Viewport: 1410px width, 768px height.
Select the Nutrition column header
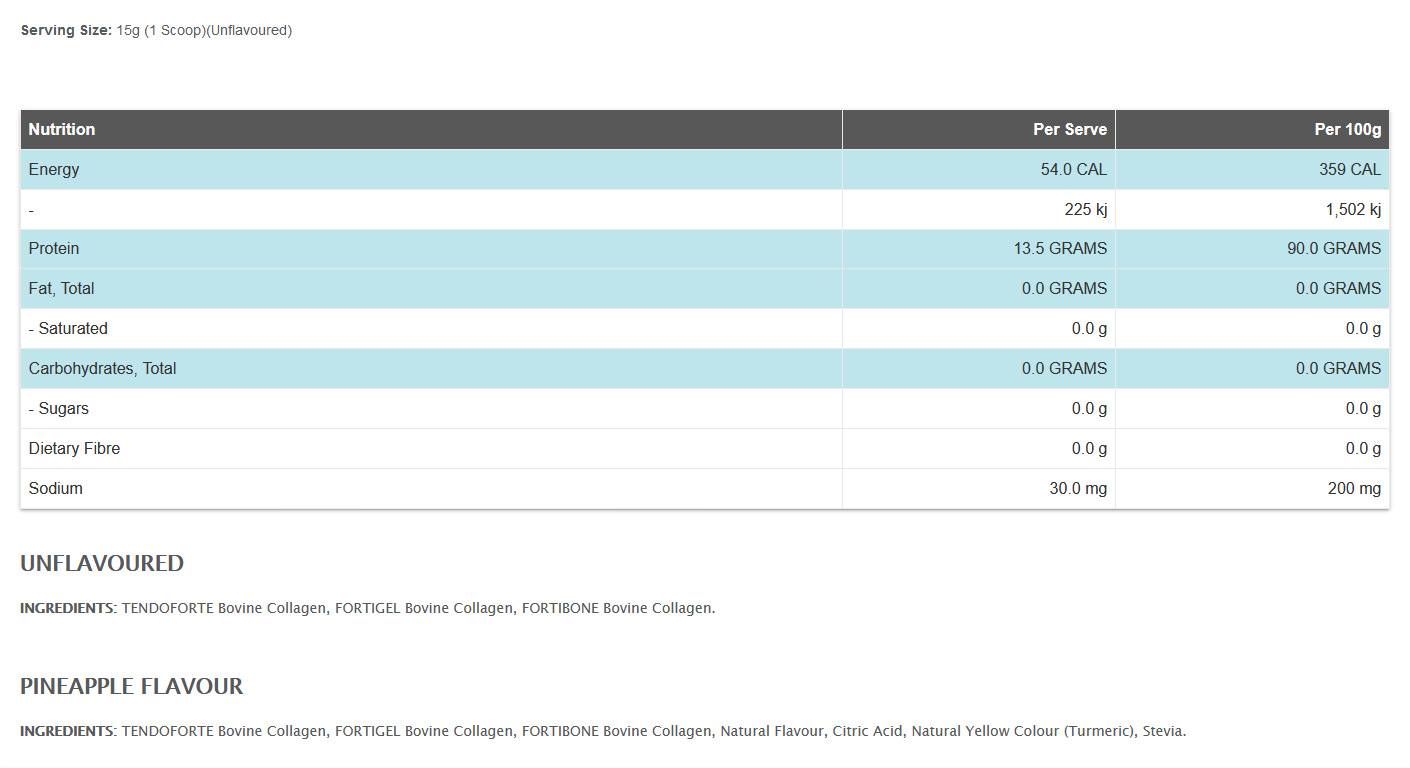click(x=431, y=129)
